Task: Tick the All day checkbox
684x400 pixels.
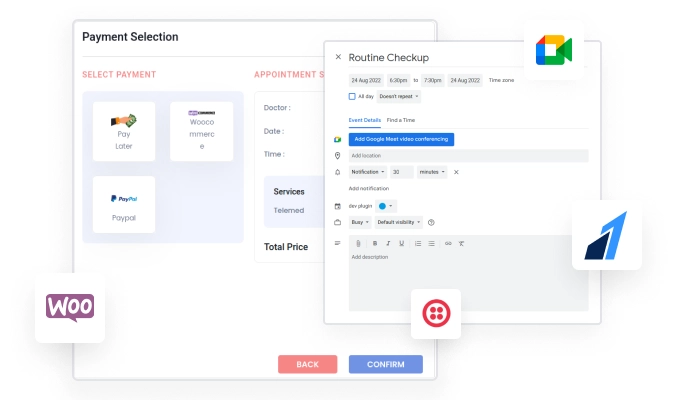Action: click(x=352, y=96)
